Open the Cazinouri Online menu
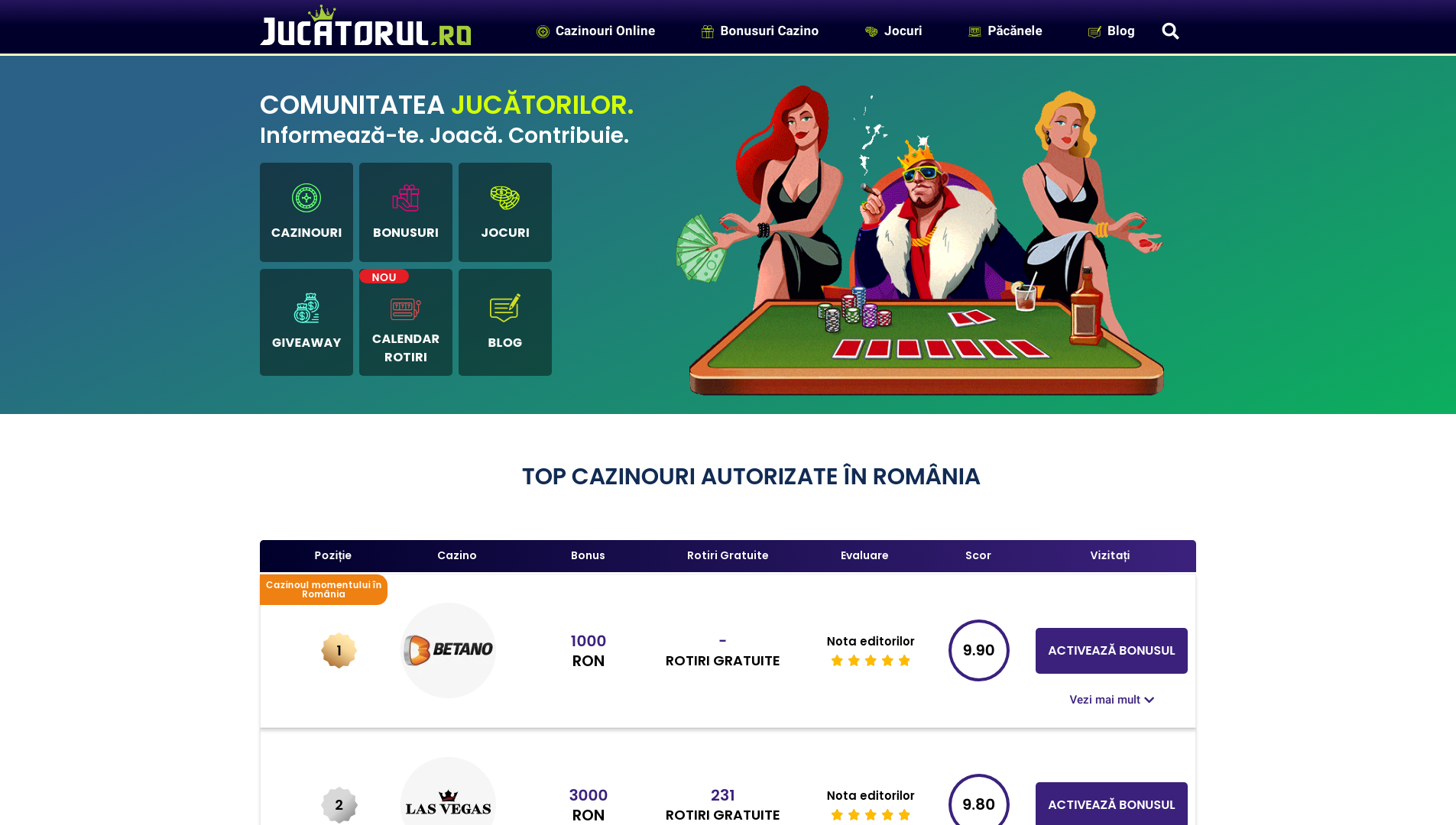1456x825 pixels. point(596,31)
